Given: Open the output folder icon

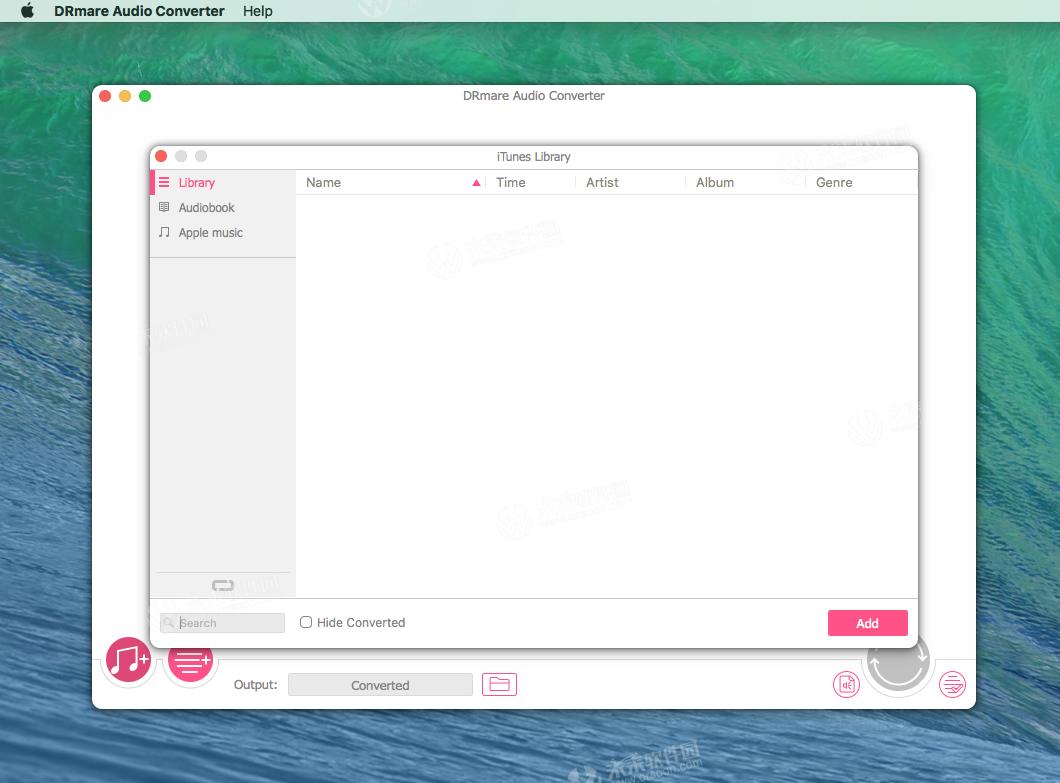Looking at the screenshot, I should coord(499,684).
